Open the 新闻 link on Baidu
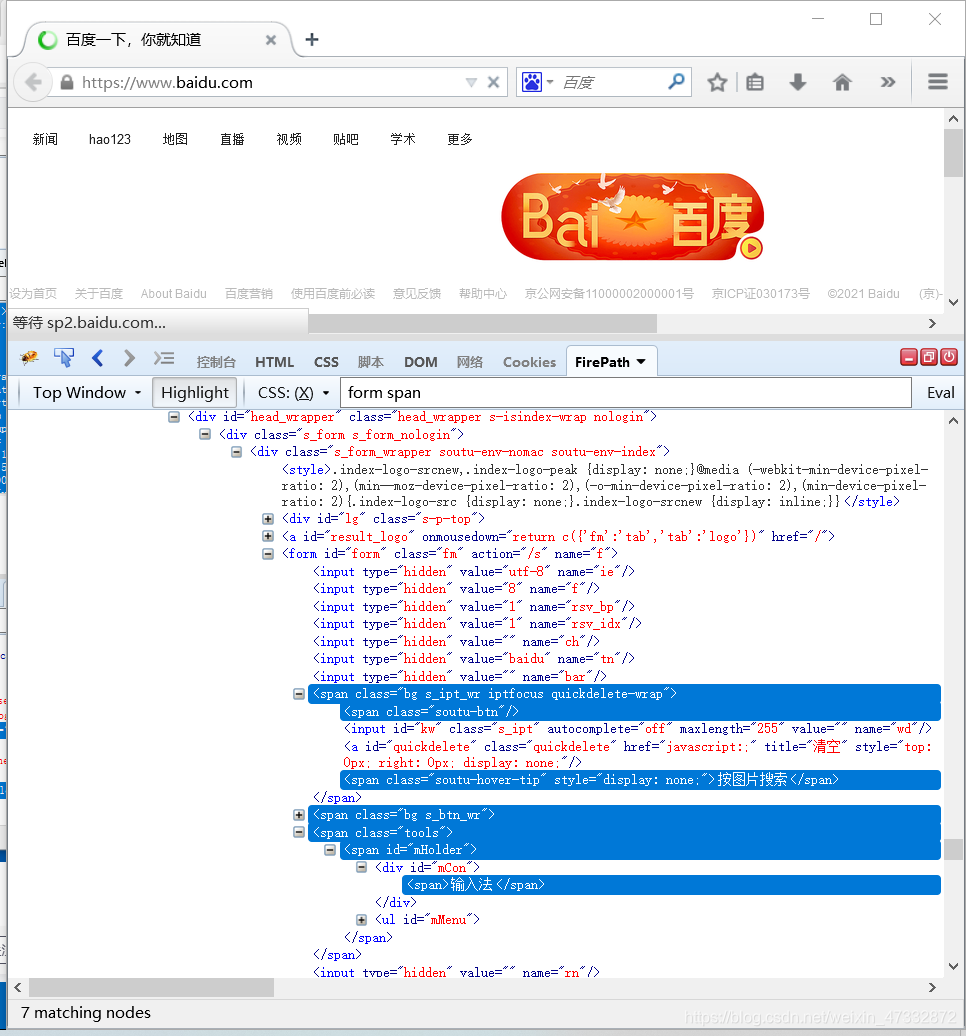966x1036 pixels. [x=45, y=139]
